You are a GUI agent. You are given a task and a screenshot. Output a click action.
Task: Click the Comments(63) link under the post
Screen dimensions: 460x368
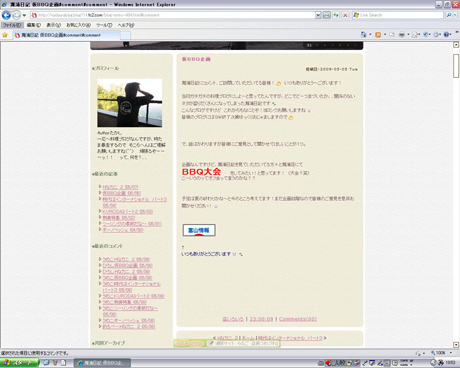tap(298, 319)
